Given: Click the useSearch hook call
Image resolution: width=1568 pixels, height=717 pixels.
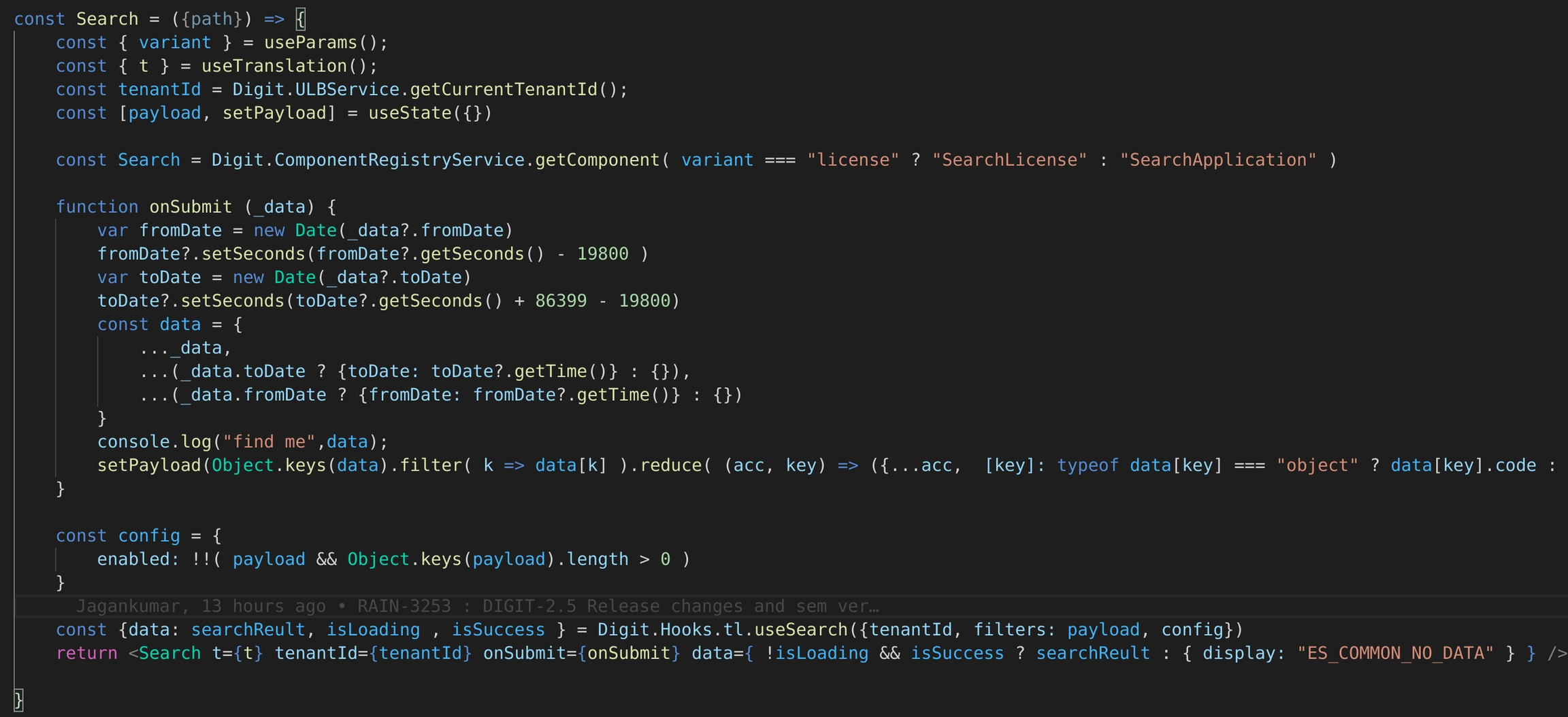Looking at the screenshot, I should tap(801, 630).
